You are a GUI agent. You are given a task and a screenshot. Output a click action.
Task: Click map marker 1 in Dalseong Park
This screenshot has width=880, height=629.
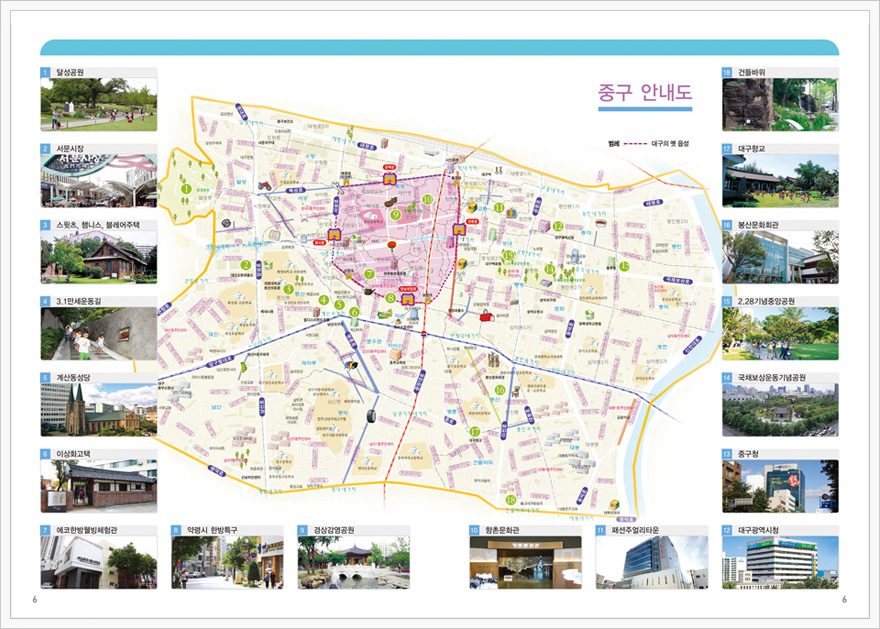(186, 190)
